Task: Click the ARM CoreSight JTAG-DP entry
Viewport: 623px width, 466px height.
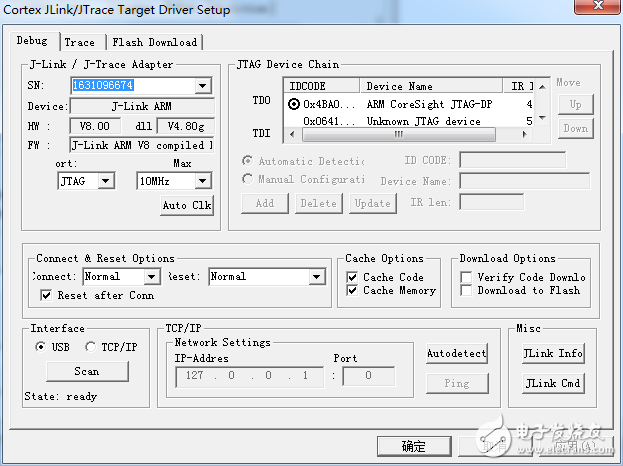Action: tap(429, 104)
